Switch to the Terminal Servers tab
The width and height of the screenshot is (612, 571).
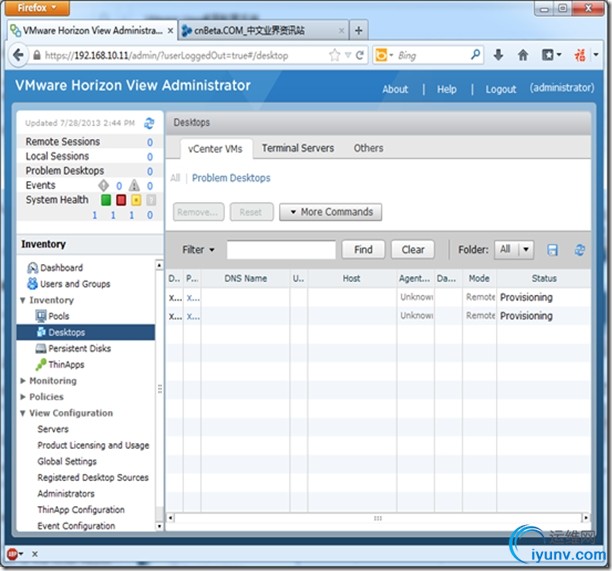[x=298, y=148]
